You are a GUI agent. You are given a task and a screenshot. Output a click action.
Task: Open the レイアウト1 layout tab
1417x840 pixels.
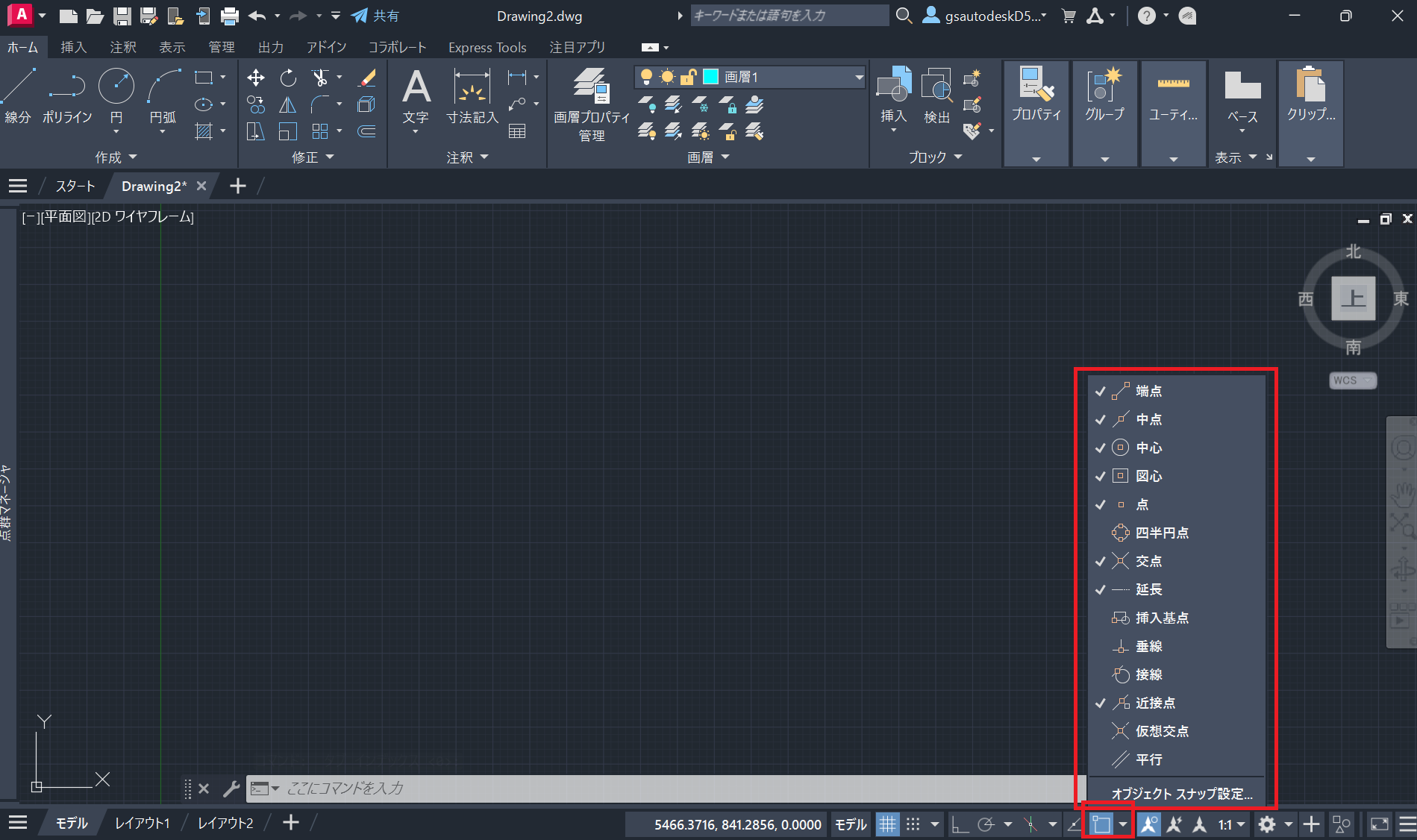142,823
